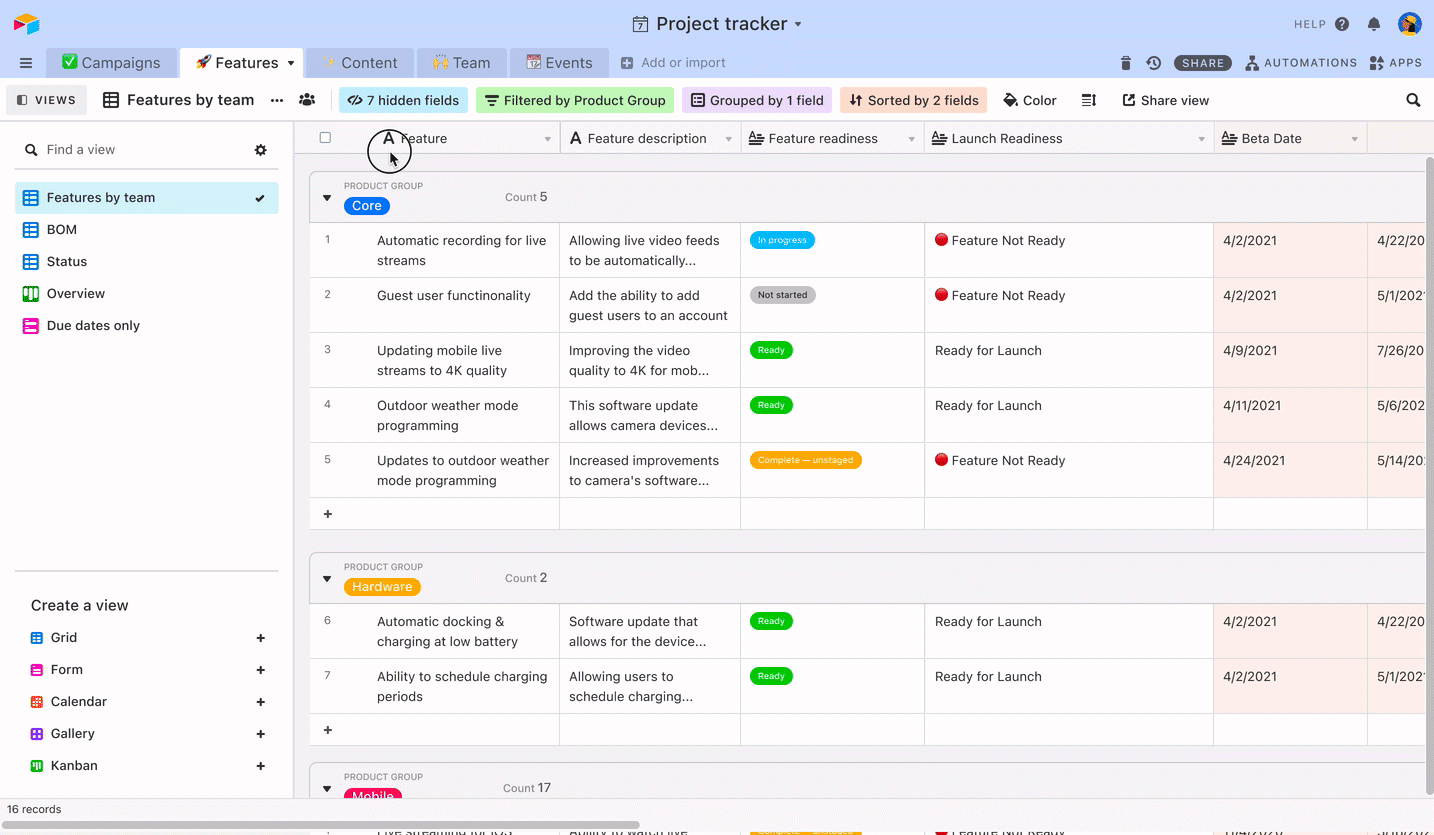1434x835 pixels.
Task: Collapse the Core product group
Action: [327, 198]
